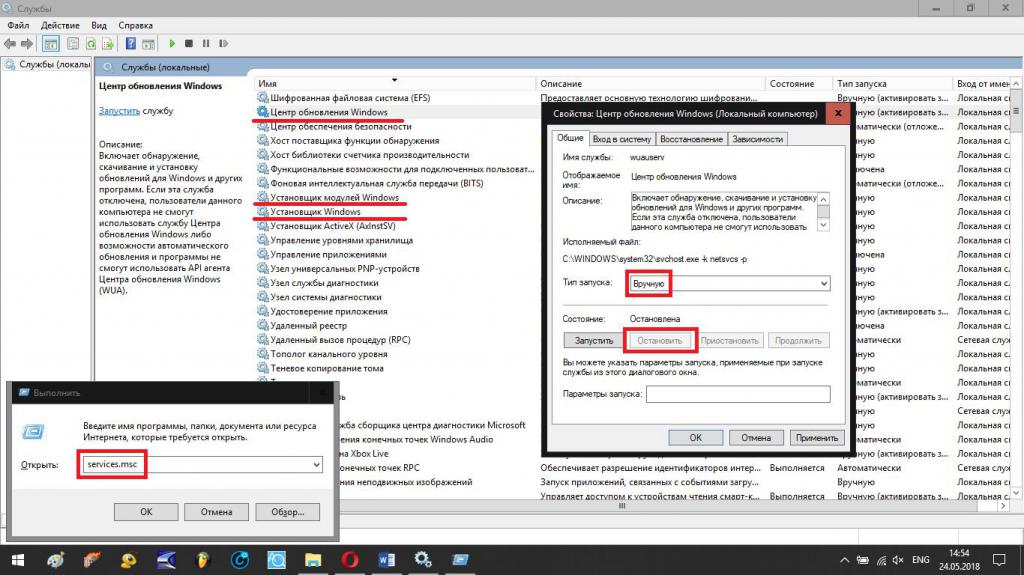This screenshot has height=575, width=1024.
Task: Close the properties dialog with red X
Action: (x=837, y=114)
